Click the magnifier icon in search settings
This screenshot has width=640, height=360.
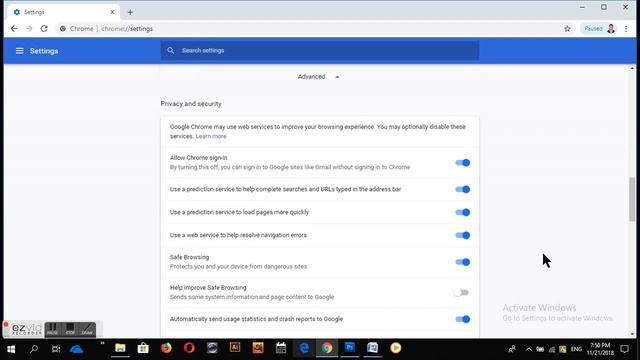pos(171,51)
